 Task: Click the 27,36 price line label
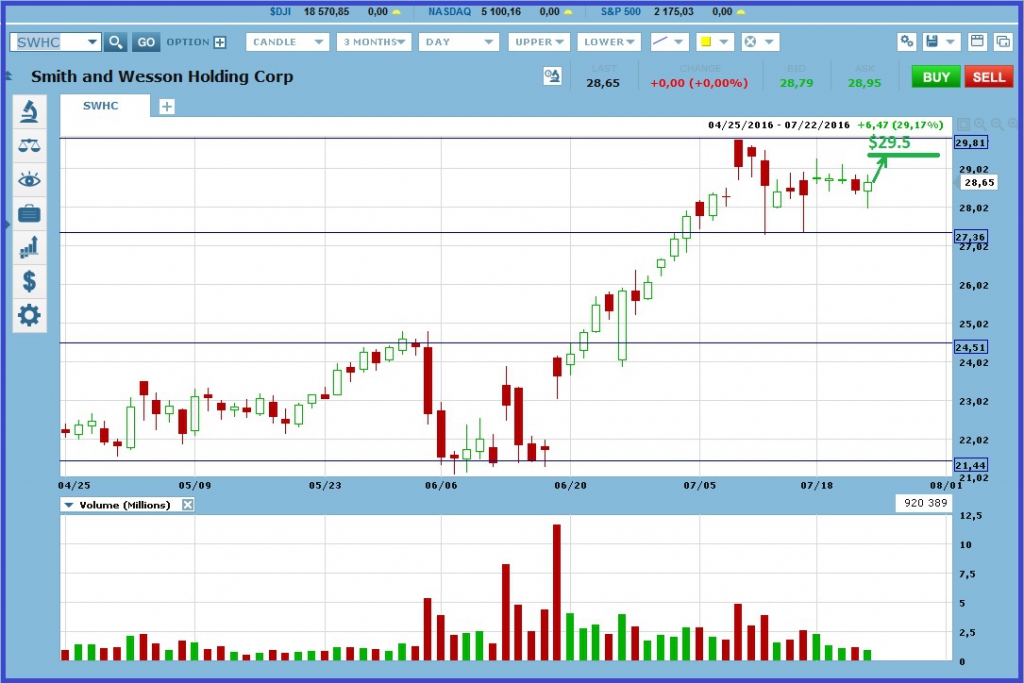(x=970, y=237)
